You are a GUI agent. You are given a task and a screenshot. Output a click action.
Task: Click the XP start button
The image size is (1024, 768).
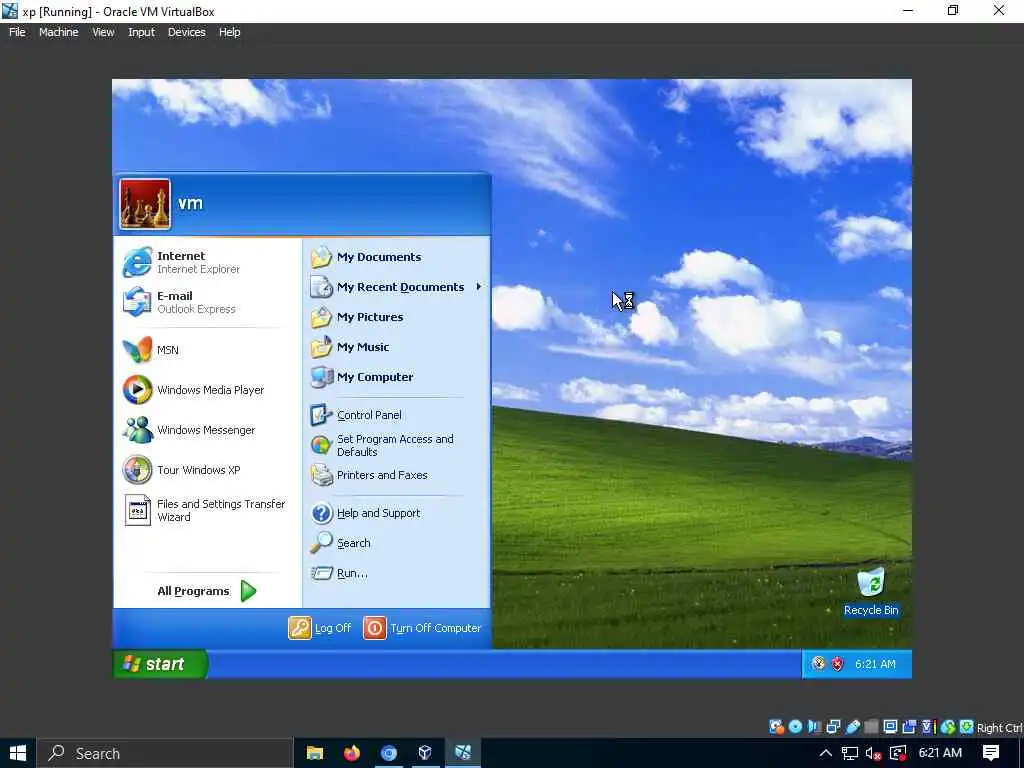160,664
